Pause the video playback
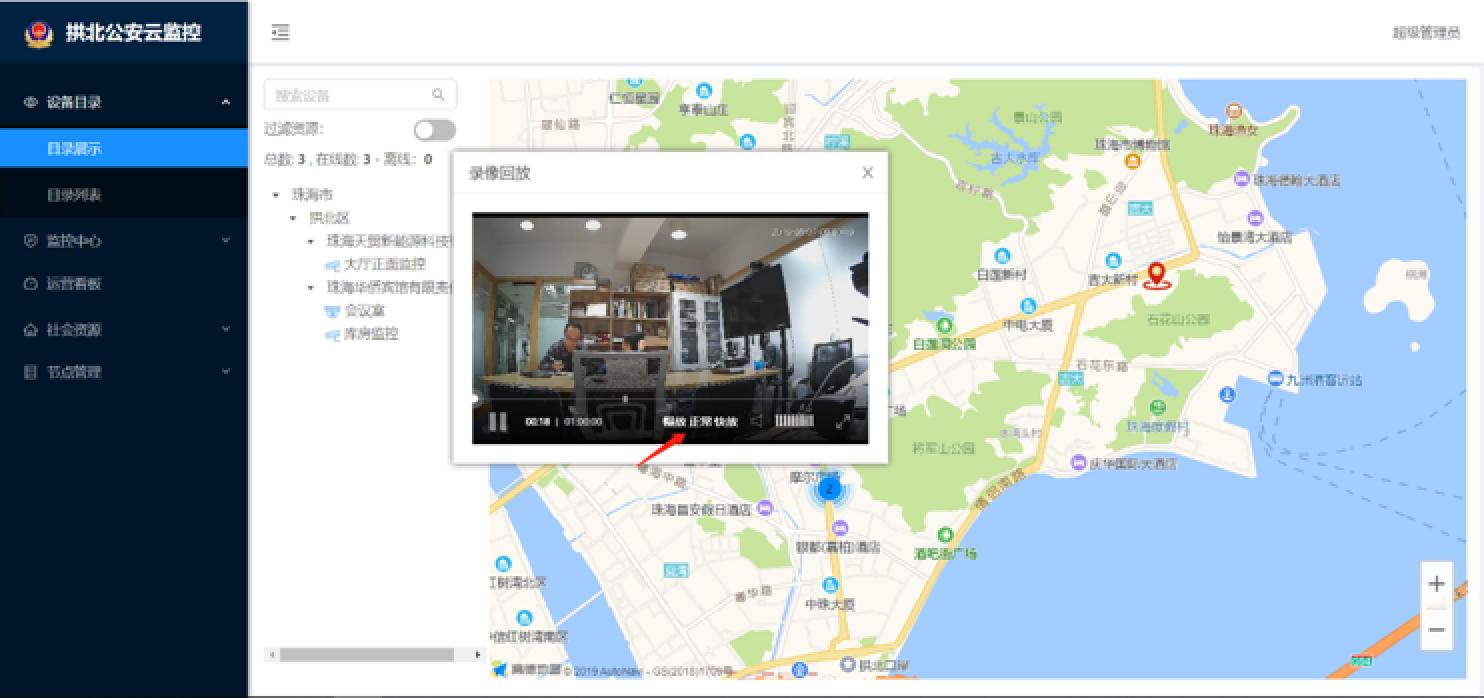The width and height of the screenshot is (1484, 698). point(497,421)
